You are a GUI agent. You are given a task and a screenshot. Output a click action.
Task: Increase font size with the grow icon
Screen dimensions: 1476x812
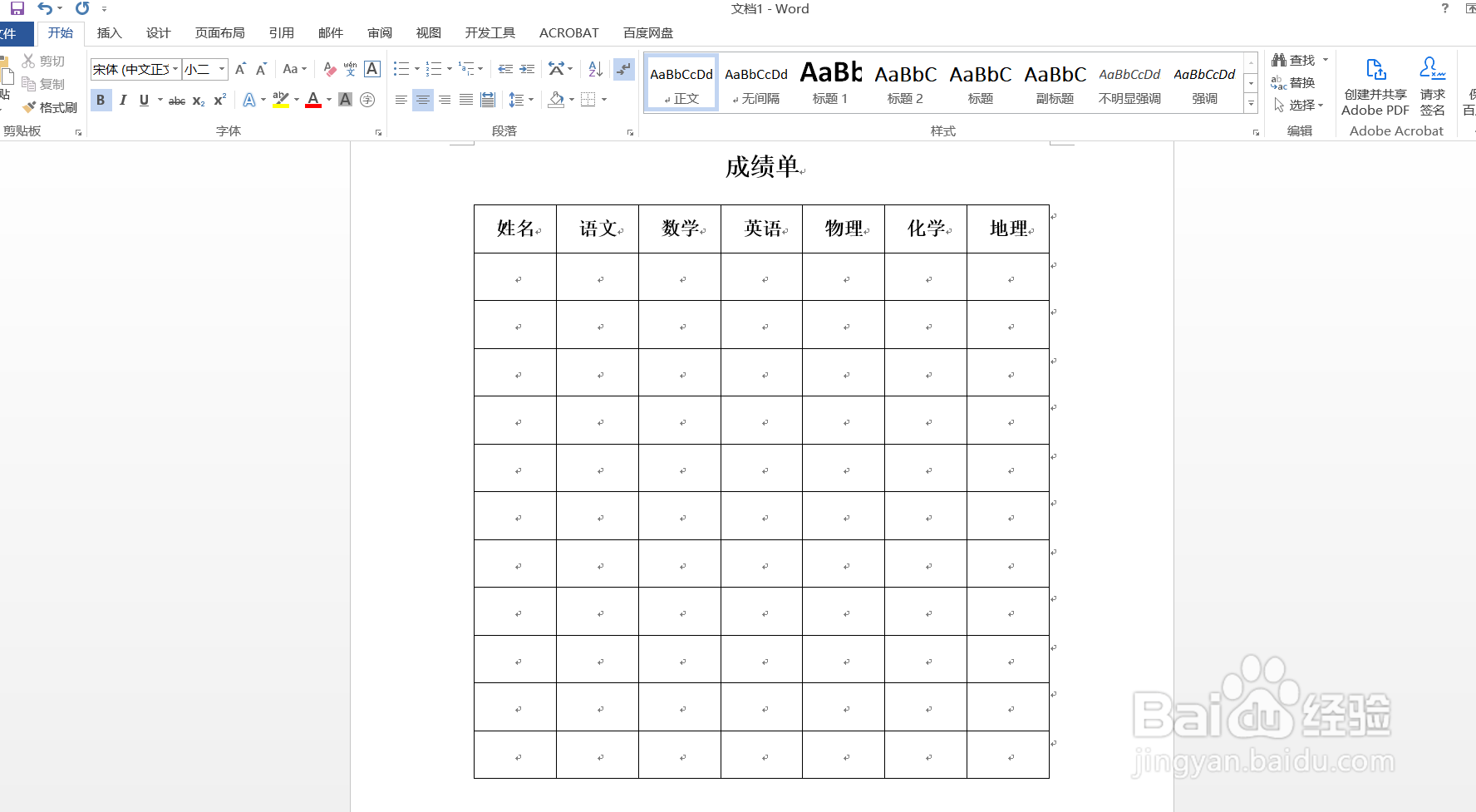pyautogui.click(x=240, y=69)
